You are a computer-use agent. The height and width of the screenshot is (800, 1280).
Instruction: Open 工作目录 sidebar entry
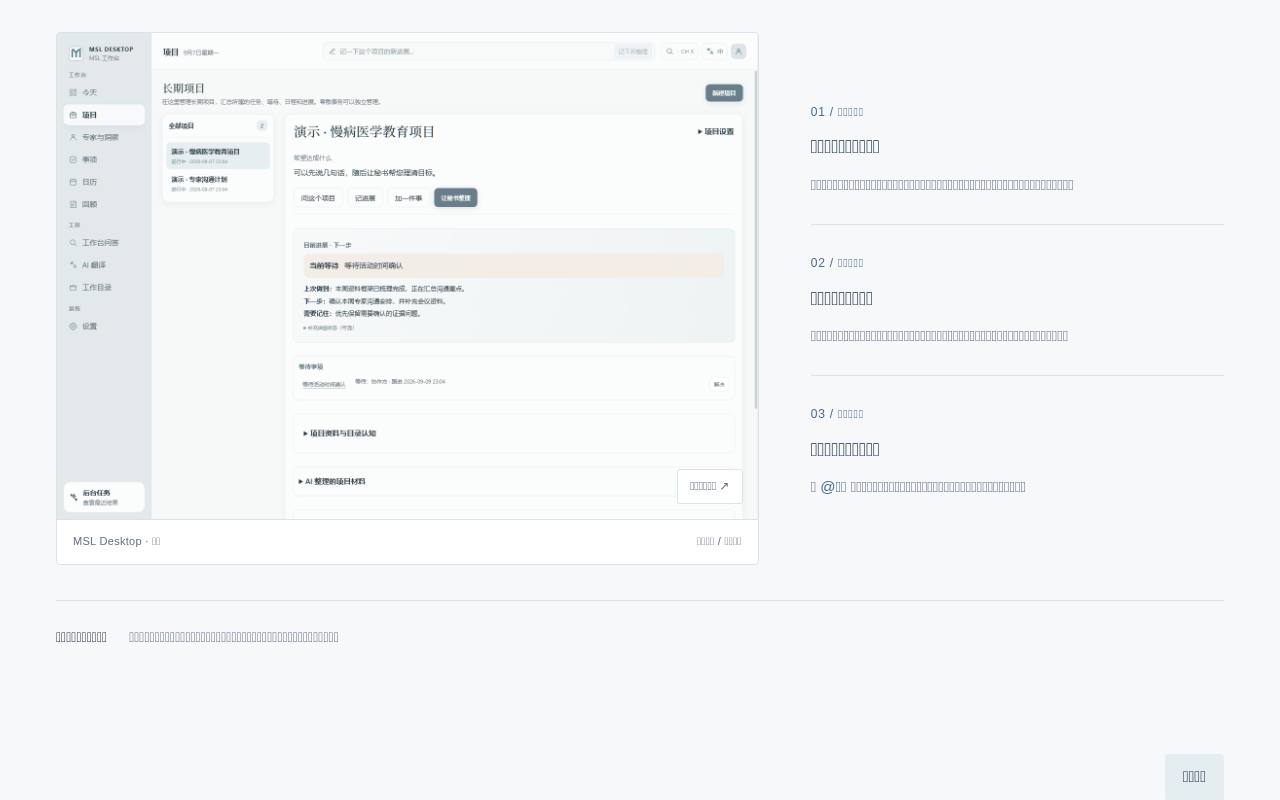[x=104, y=287]
